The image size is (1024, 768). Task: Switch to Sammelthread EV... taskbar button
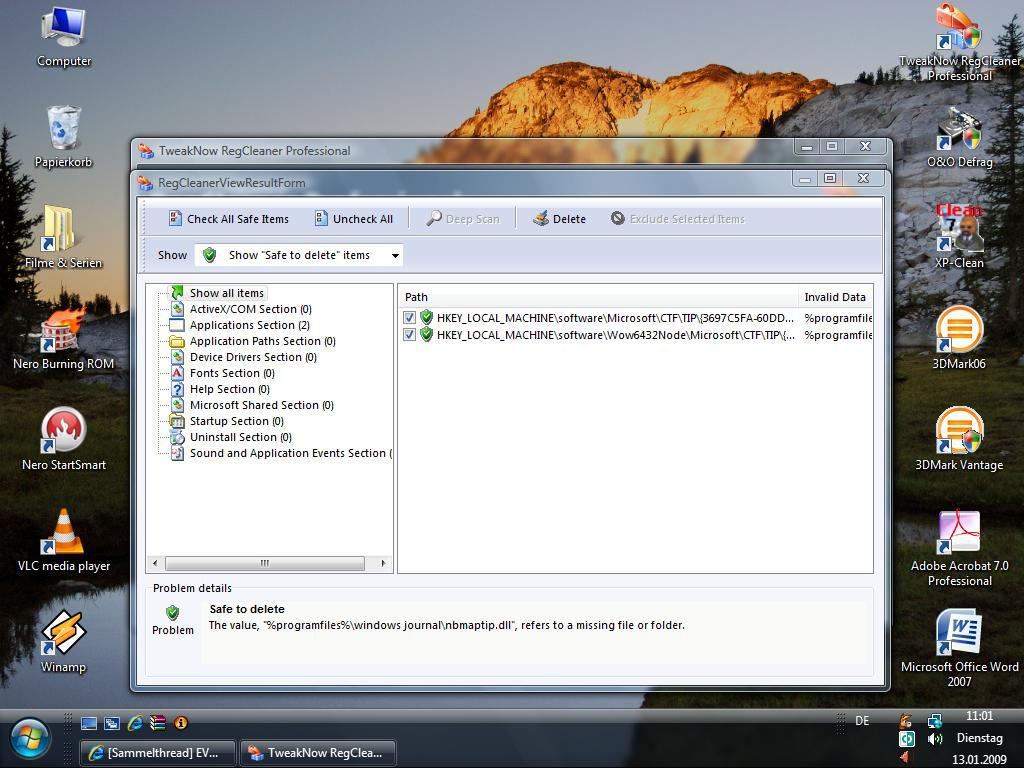pos(157,753)
